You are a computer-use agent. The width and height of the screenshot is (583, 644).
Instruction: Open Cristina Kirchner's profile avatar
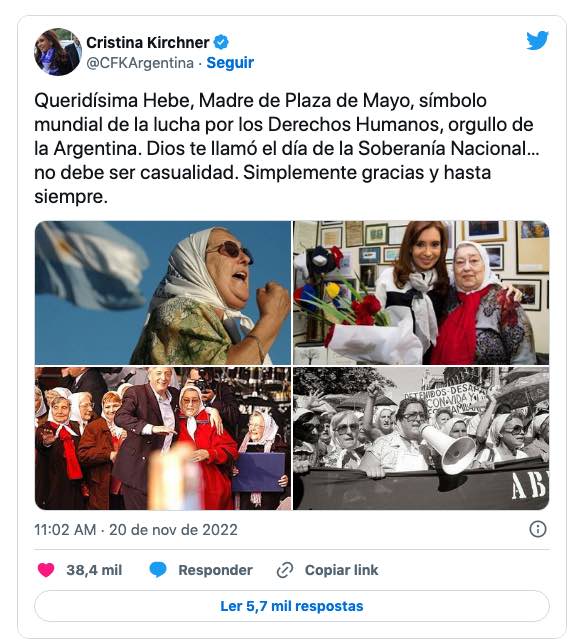58,52
